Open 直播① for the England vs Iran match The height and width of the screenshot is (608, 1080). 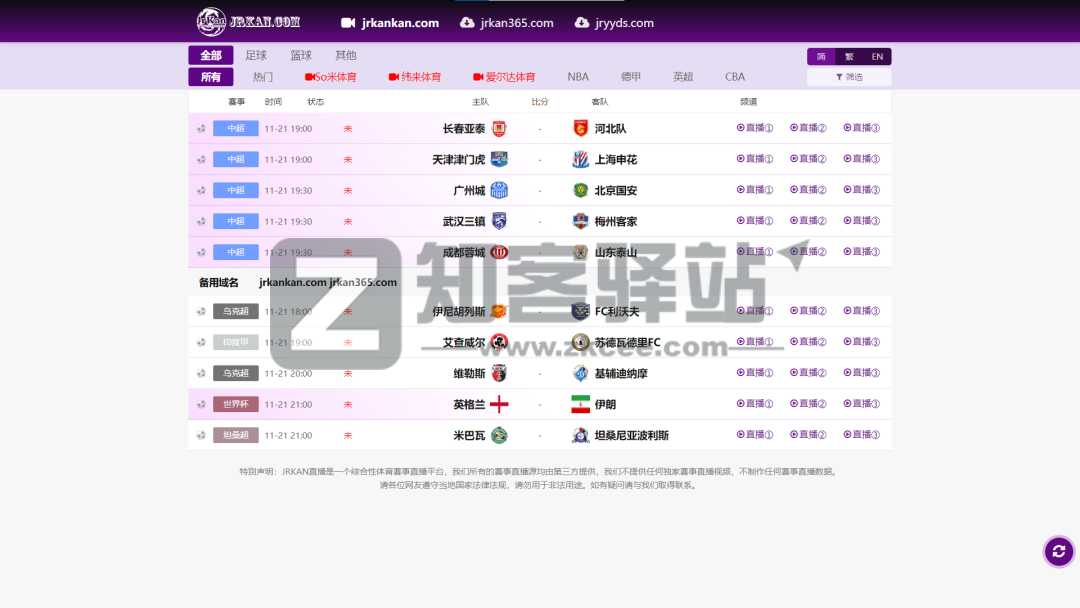coord(755,404)
